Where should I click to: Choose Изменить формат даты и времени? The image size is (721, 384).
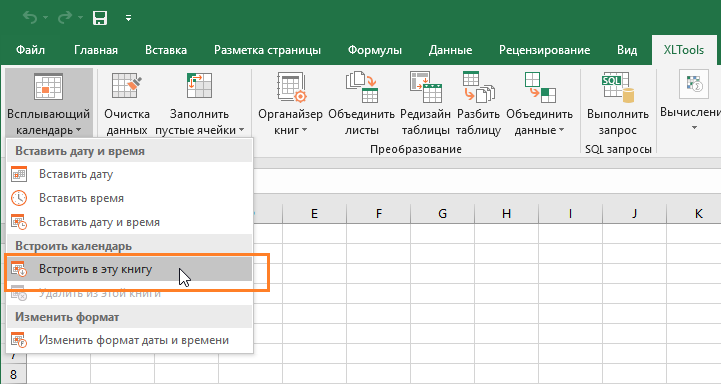(x=129, y=340)
